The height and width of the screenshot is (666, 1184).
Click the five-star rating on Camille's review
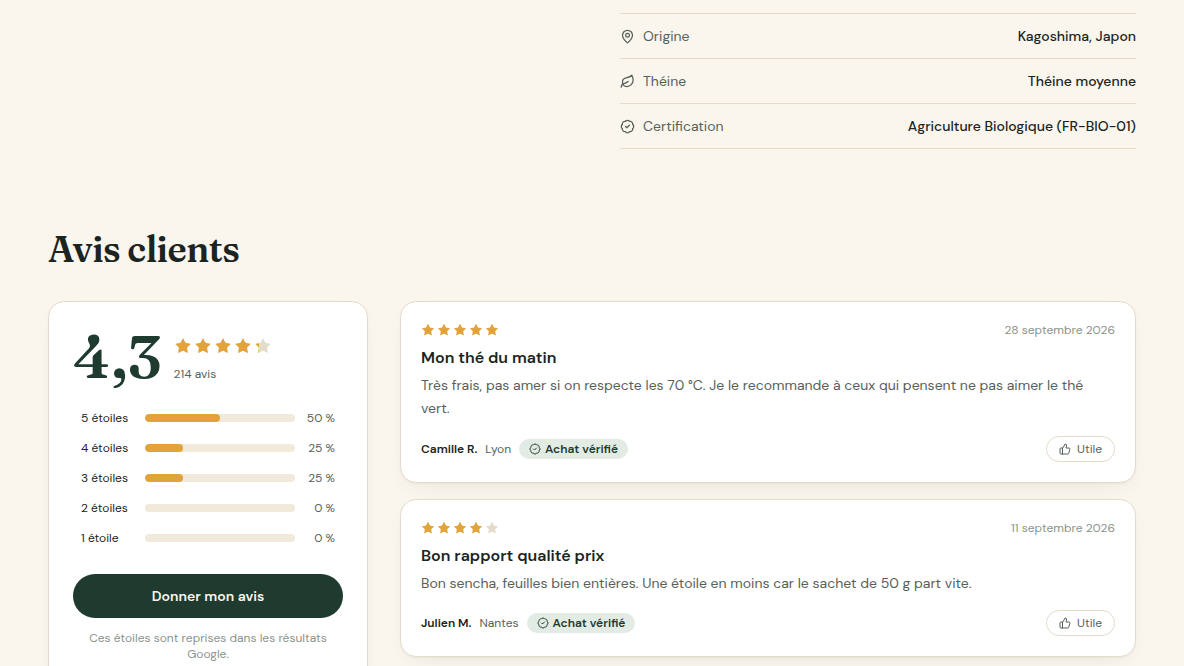tap(460, 330)
